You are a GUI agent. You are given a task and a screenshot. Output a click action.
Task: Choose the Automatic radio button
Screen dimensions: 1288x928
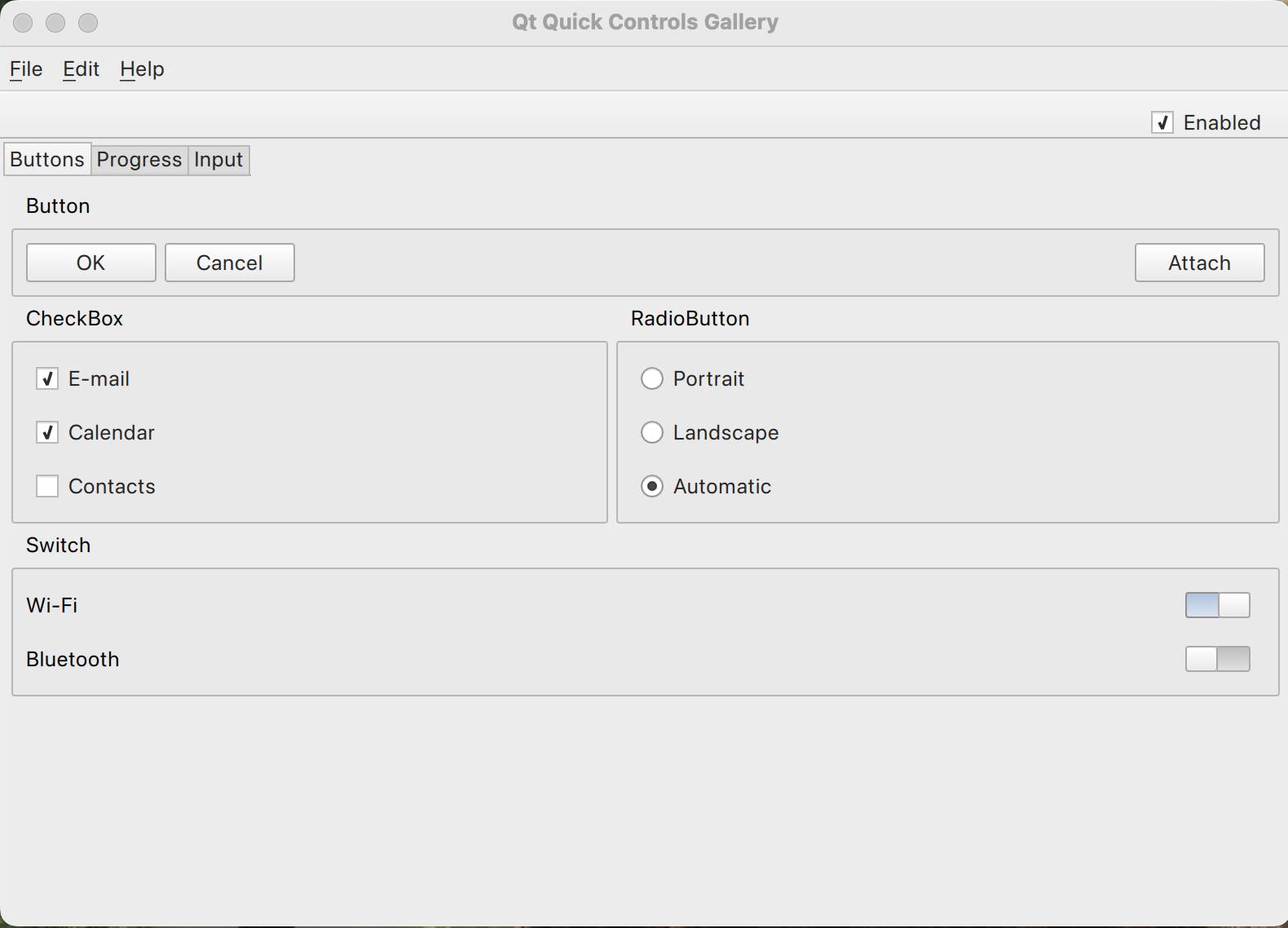[x=652, y=487]
